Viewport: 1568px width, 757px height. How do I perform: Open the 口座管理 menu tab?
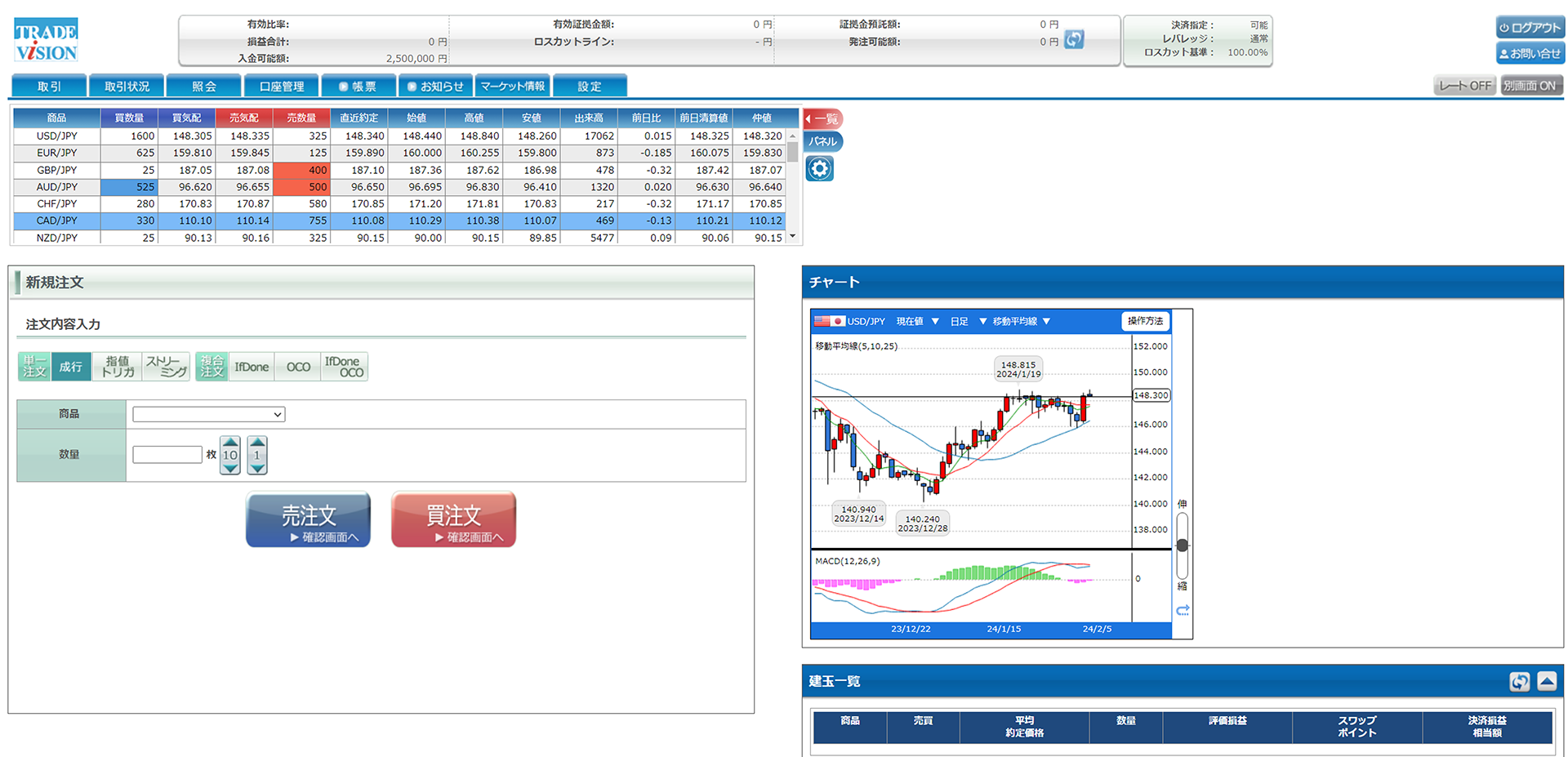coord(282,86)
